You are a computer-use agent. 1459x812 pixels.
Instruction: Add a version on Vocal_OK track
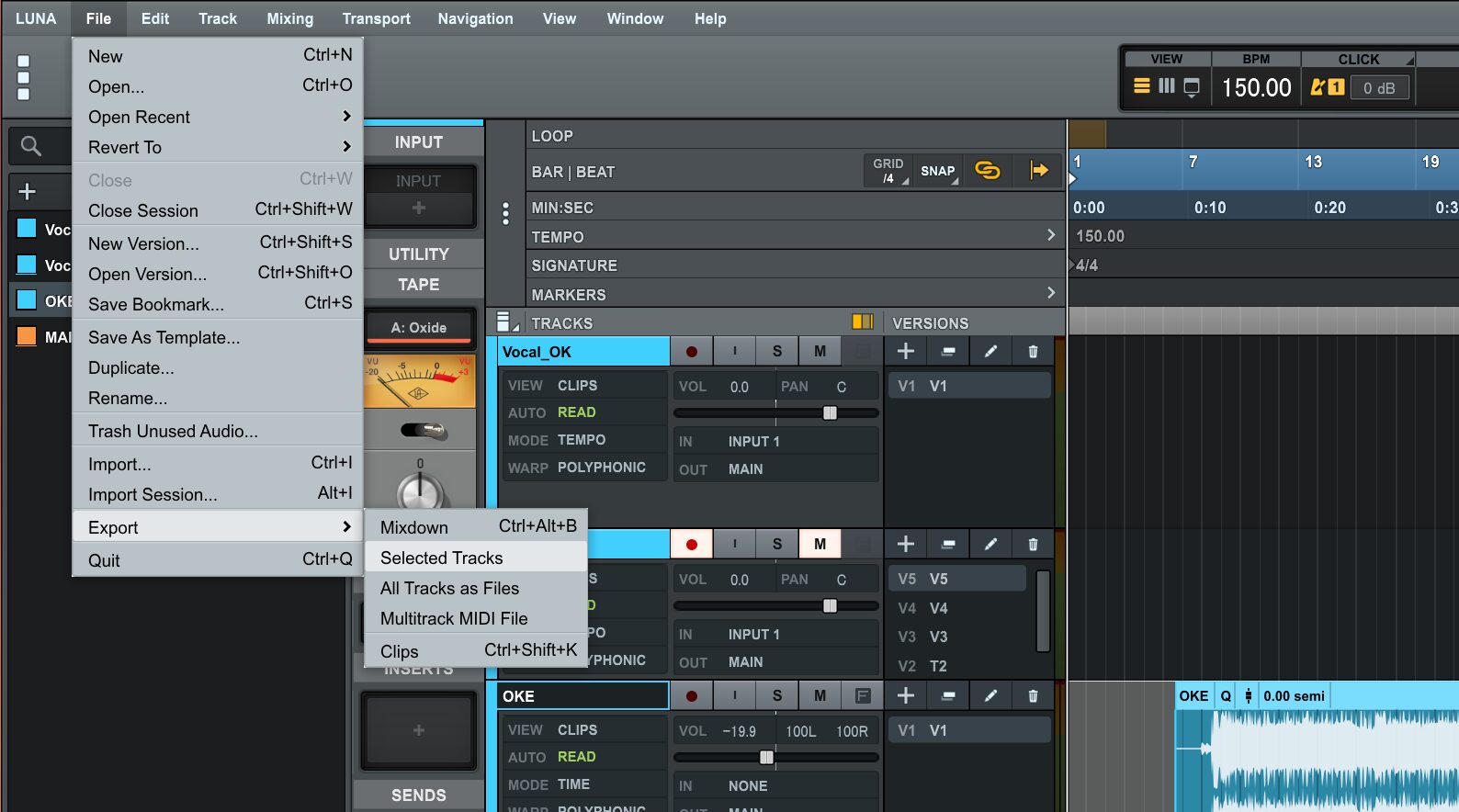(x=906, y=351)
